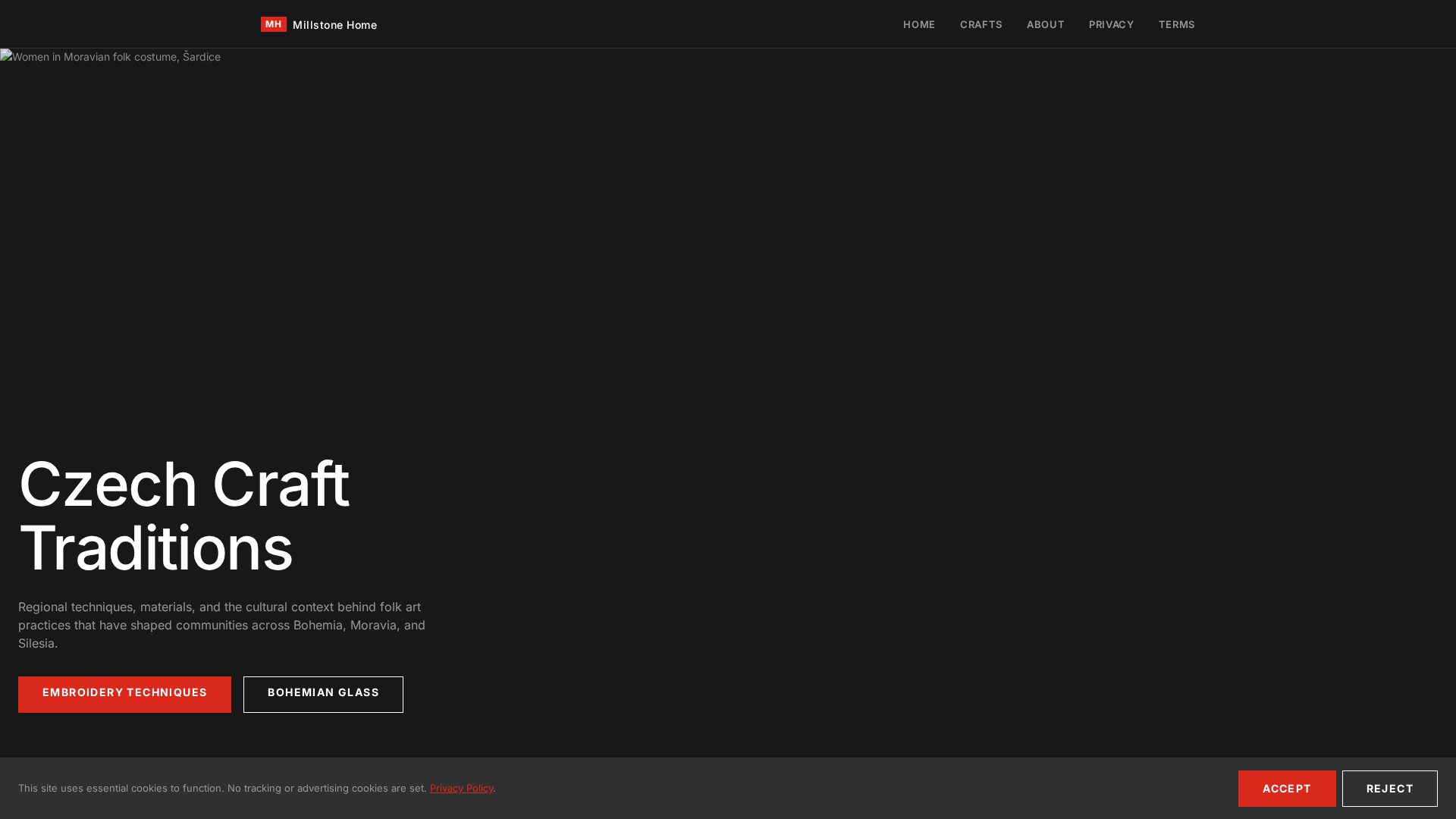The width and height of the screenshot is (1456, 819).
Task: Click the Czech Craft Traditions heading
Action: pos(184,516)
